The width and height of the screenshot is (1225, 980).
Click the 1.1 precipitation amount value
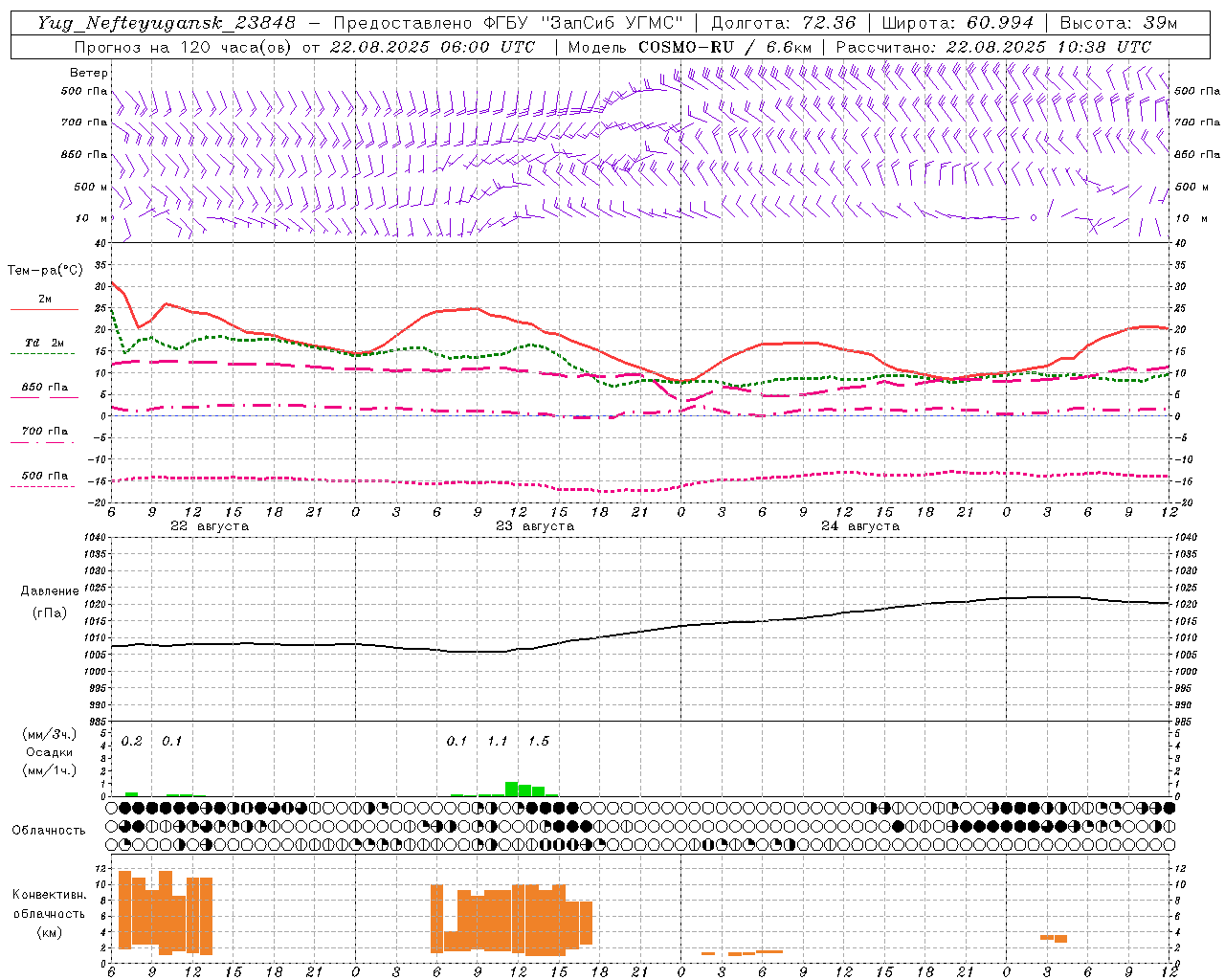point(498,742)
